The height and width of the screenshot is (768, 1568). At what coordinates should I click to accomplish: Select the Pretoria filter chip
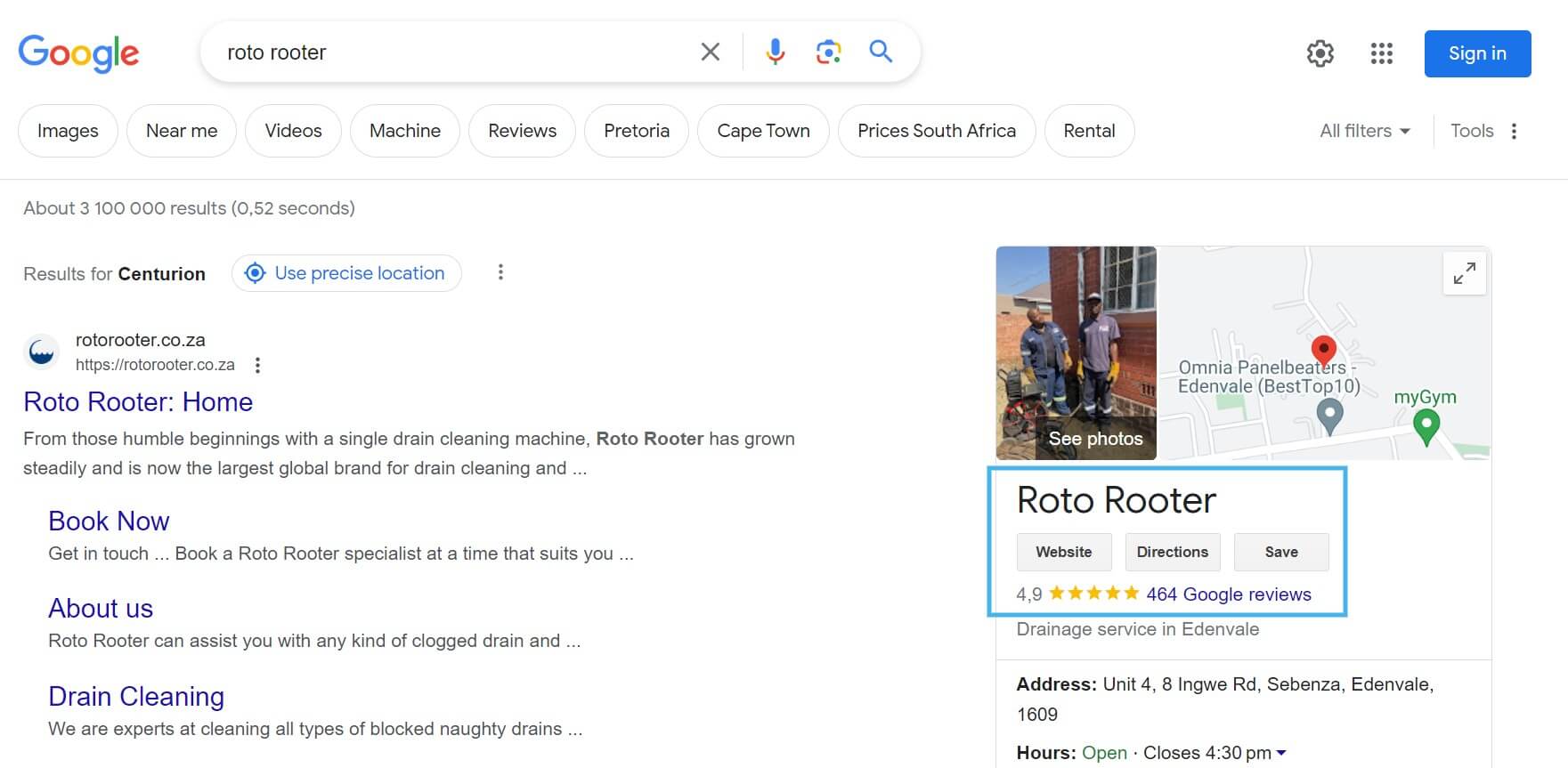(x=637, y=131)
